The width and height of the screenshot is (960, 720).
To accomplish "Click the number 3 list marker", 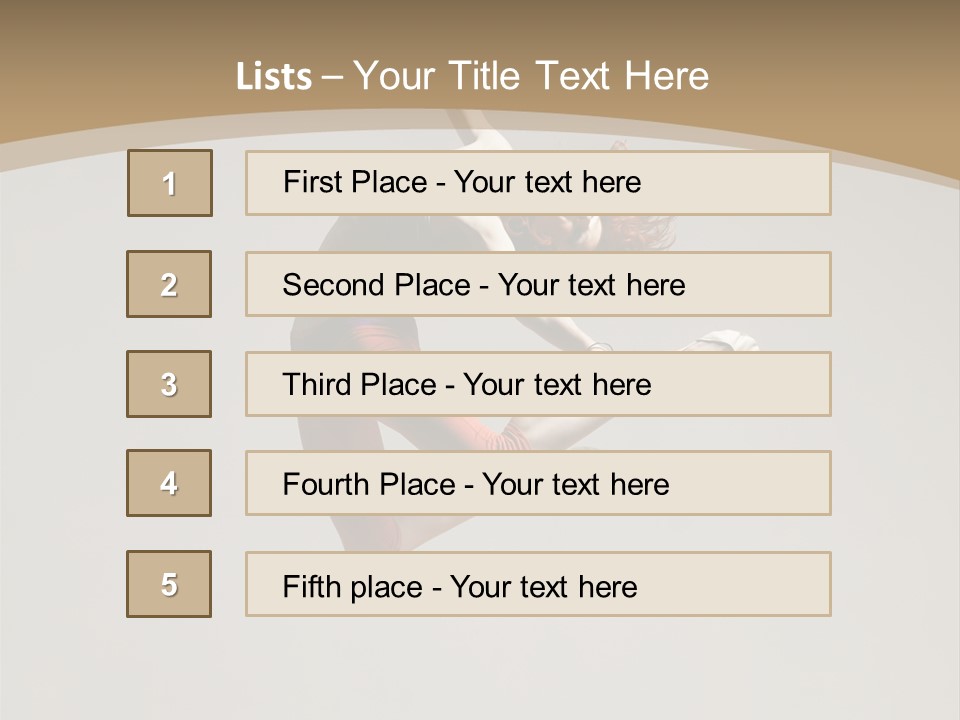I will tap(169, 384).
